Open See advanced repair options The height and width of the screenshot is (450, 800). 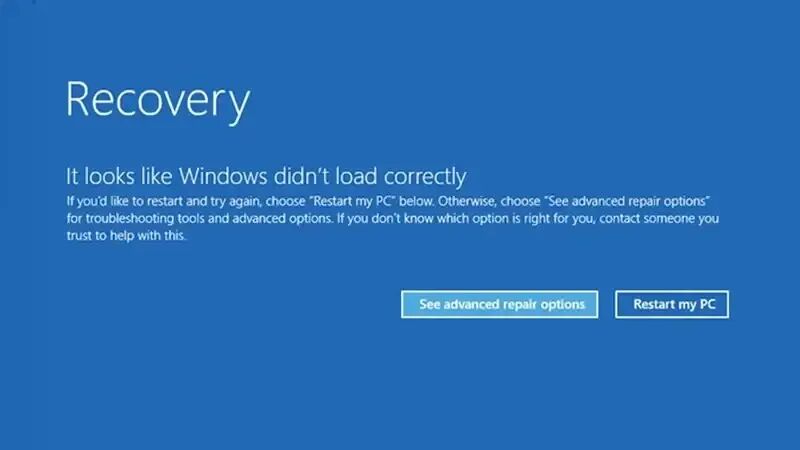pos(499,305)
